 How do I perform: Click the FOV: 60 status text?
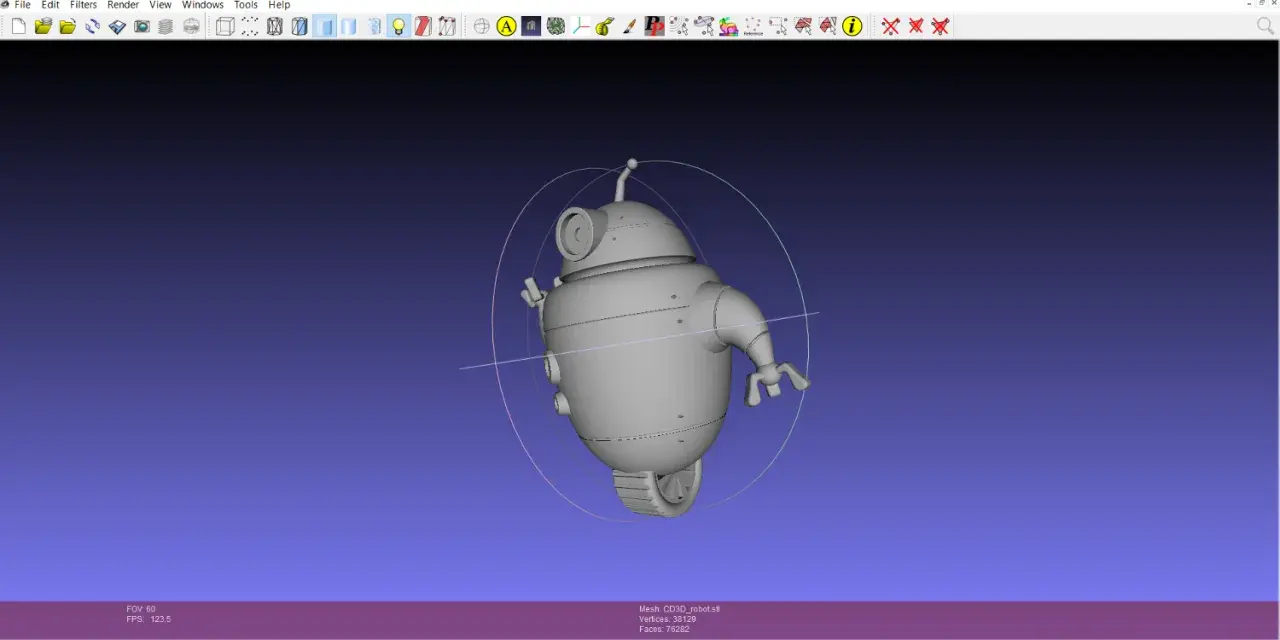[141, 609]
